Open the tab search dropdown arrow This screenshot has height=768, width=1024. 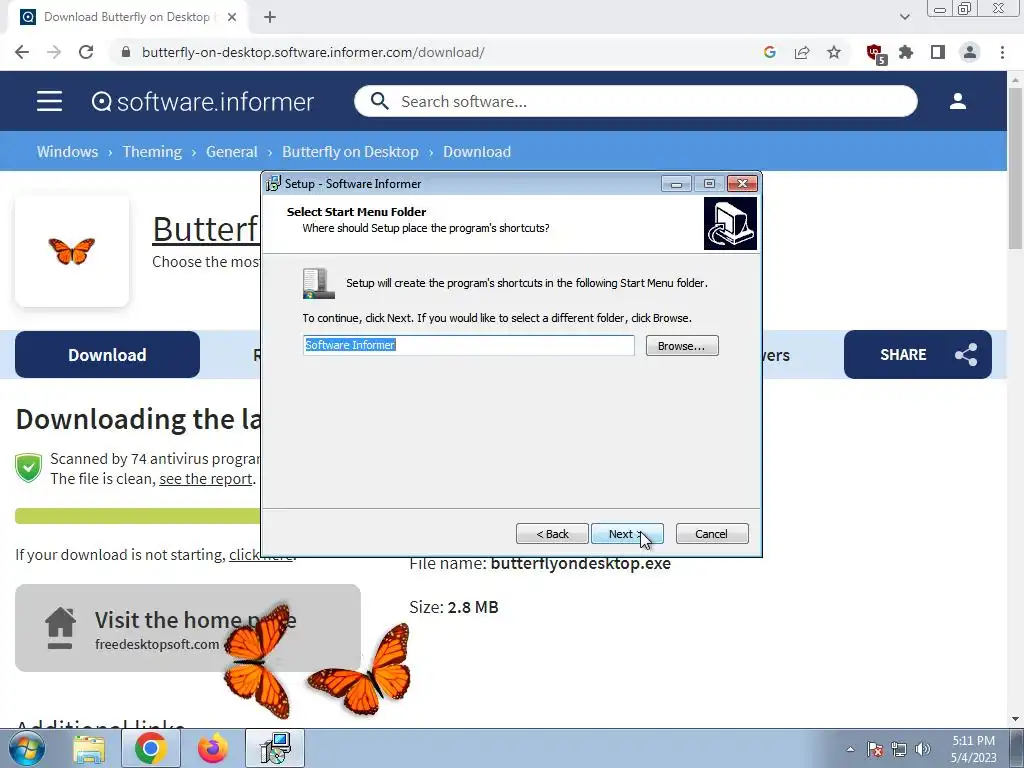pos(904,17)
